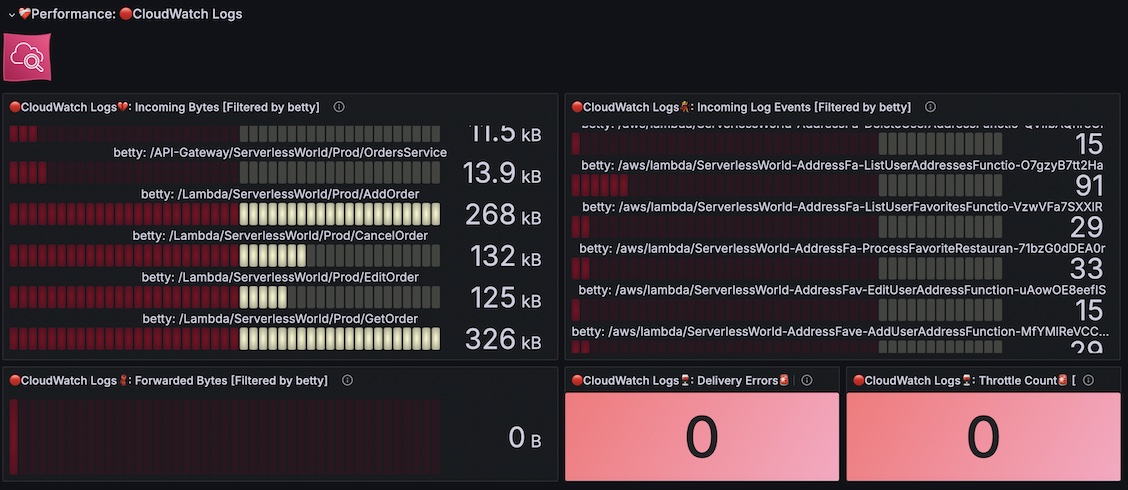Screen dimensions: 1128x490
Task: Select the Prod/EditOrder log group label
Action: pyautogui.click(x=281, y=278)
